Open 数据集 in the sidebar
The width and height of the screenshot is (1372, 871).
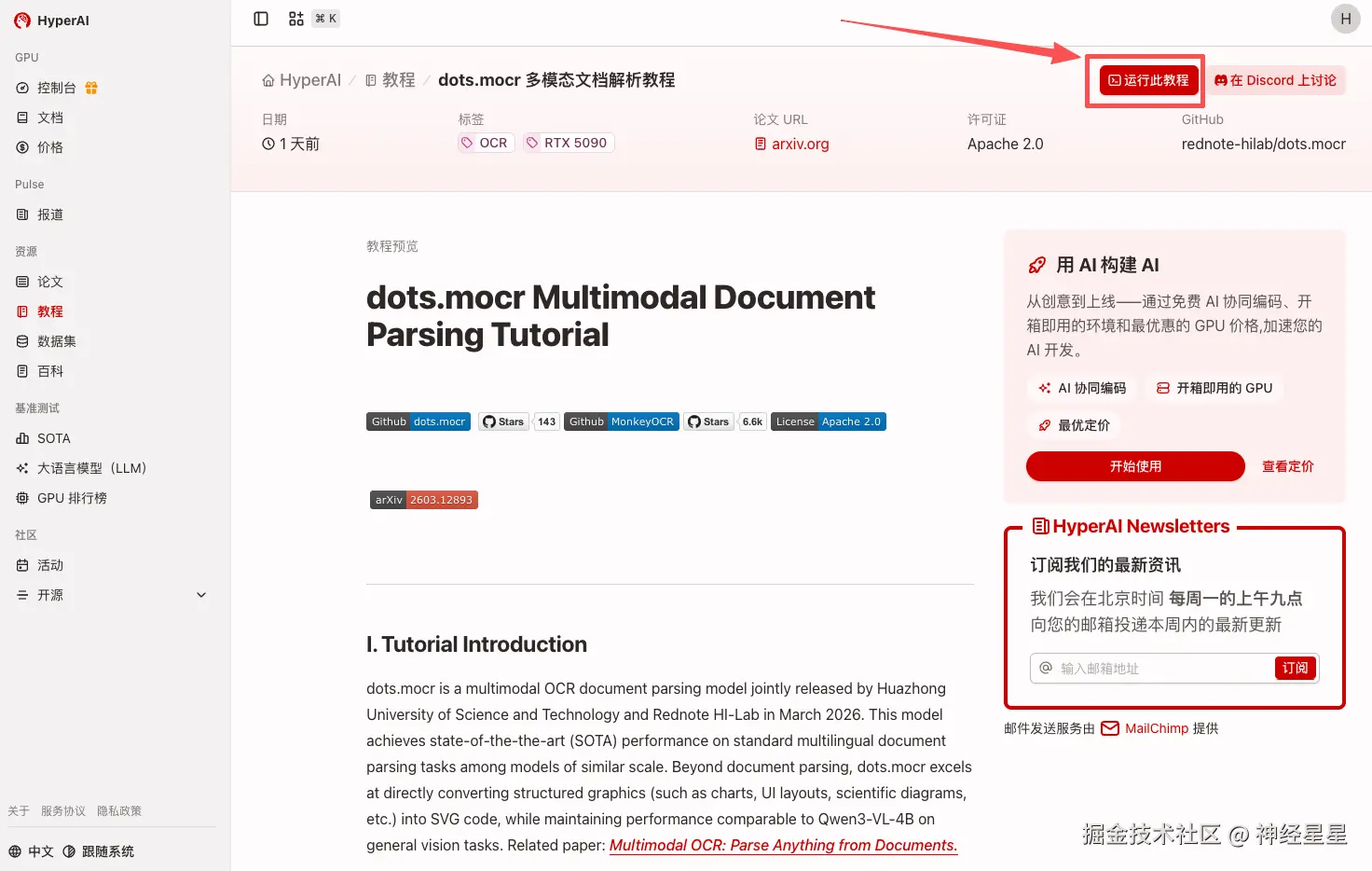[56, 341]
